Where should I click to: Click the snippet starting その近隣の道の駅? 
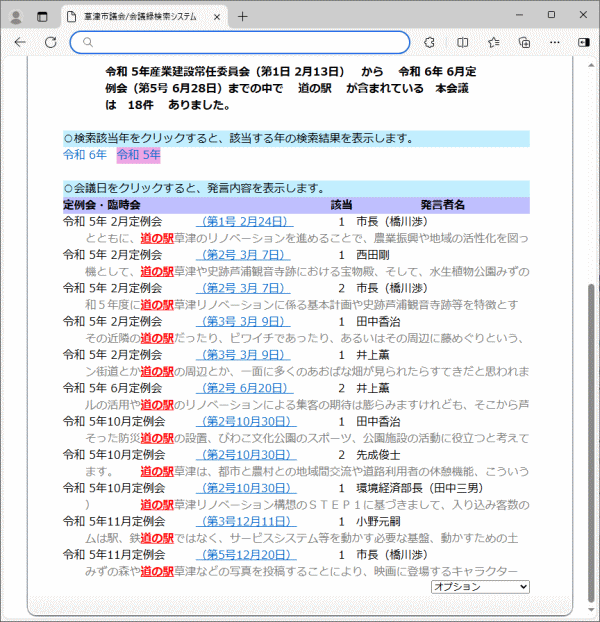[x=304, y=338]
